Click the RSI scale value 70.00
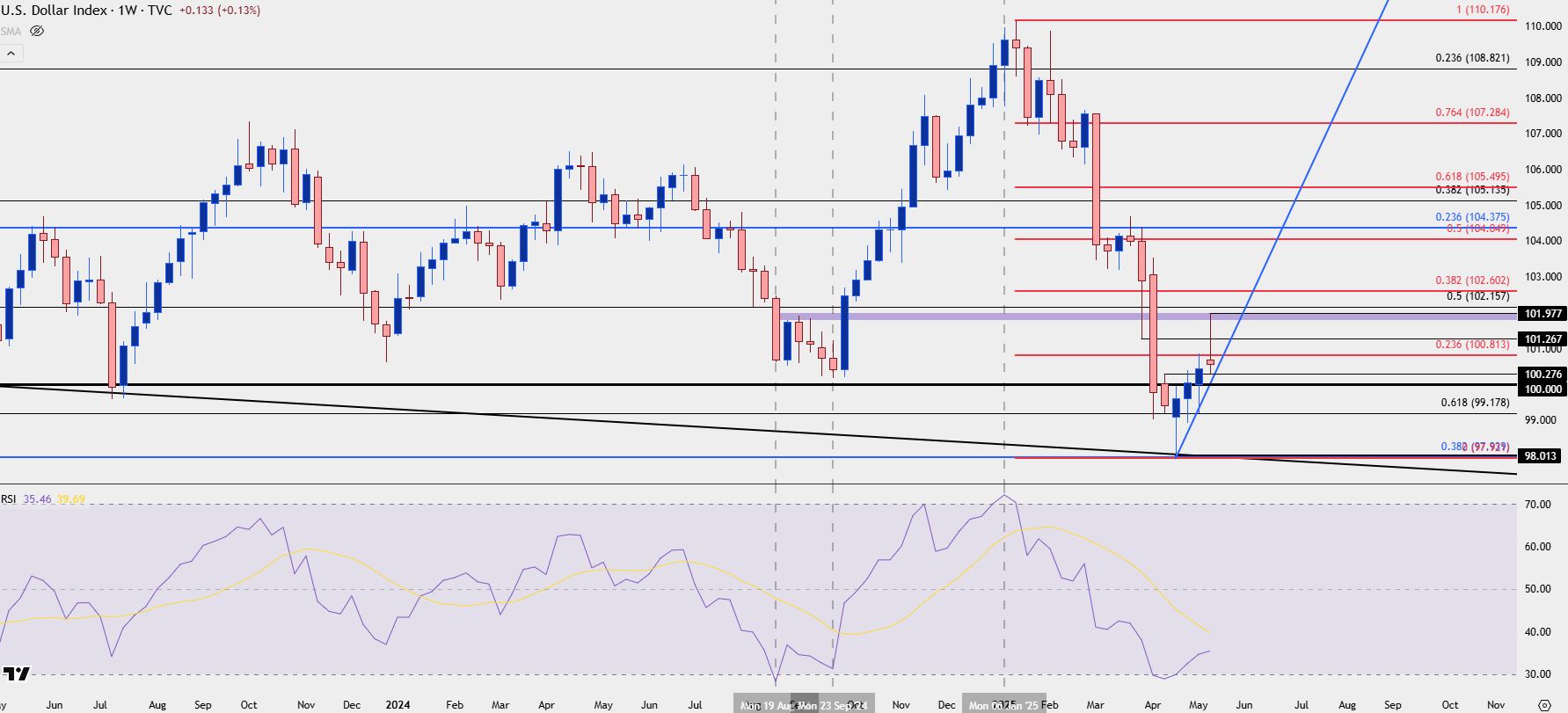1568x713 pixels. 1538,505
